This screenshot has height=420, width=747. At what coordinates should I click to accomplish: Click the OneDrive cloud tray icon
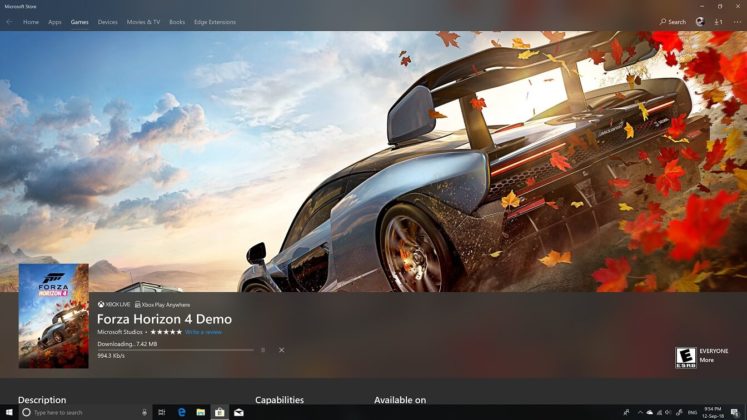click(x=649, y=412)
